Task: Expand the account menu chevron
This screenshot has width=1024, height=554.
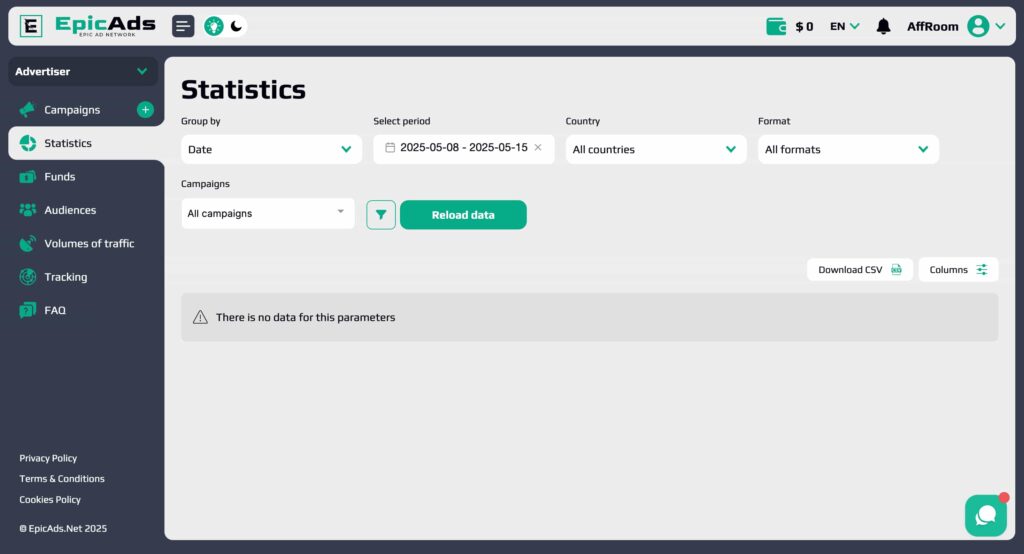Action: tap(1000, 26)
